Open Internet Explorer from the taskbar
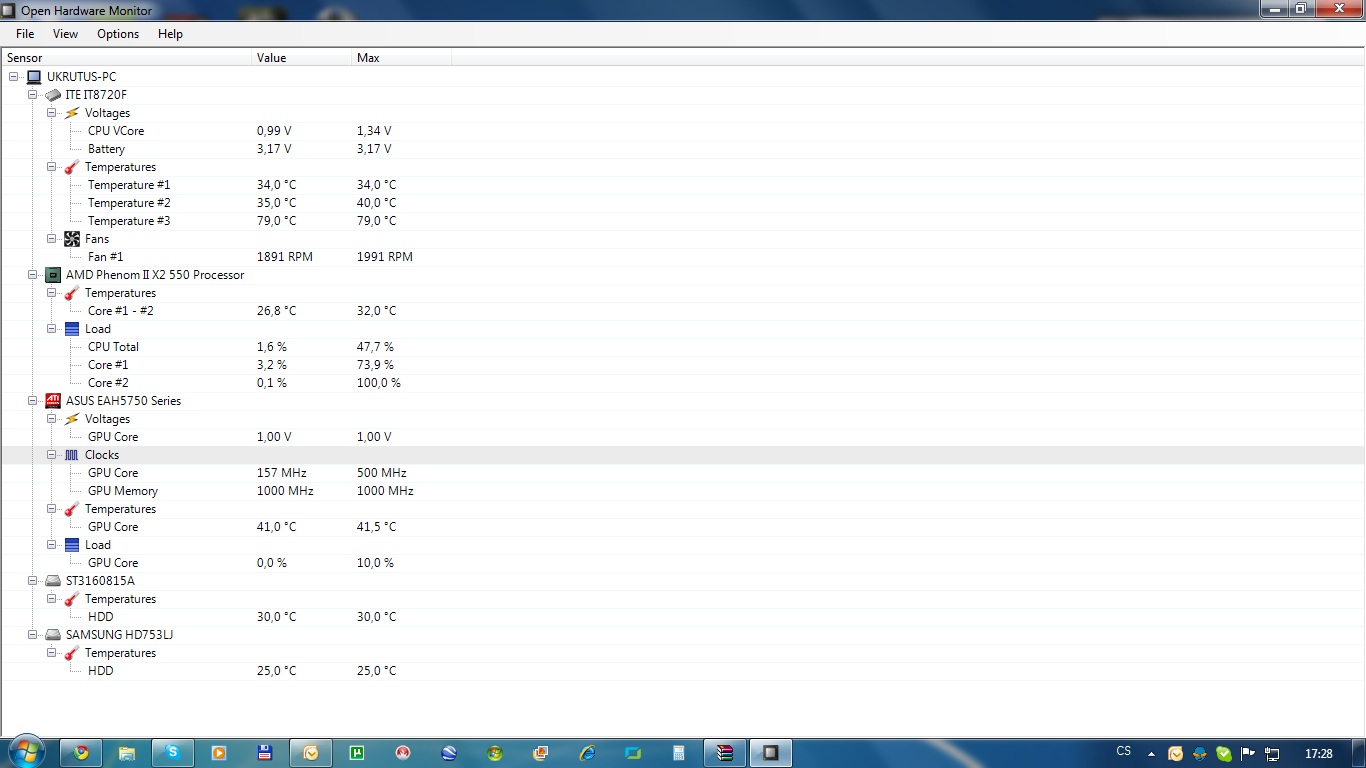This screenshot has height=768, width=1366. tap(587, 753)
